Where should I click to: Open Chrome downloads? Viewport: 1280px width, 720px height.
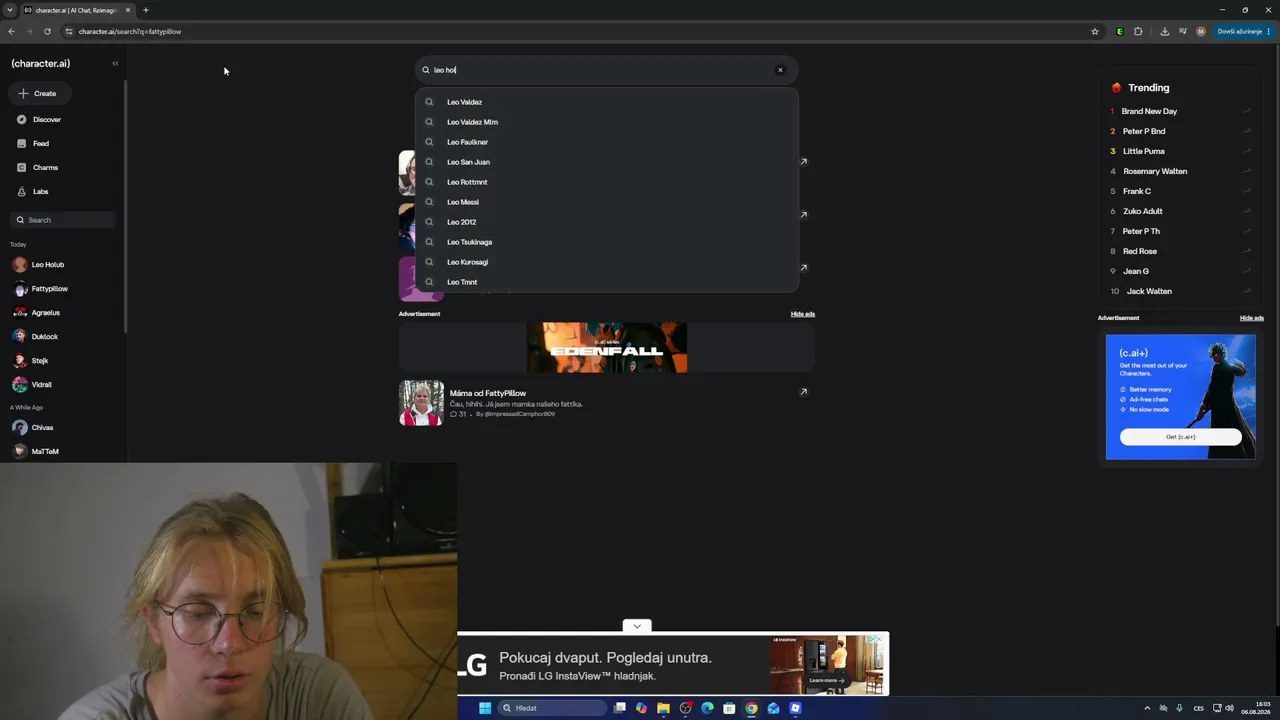(x=1165, y=31)
